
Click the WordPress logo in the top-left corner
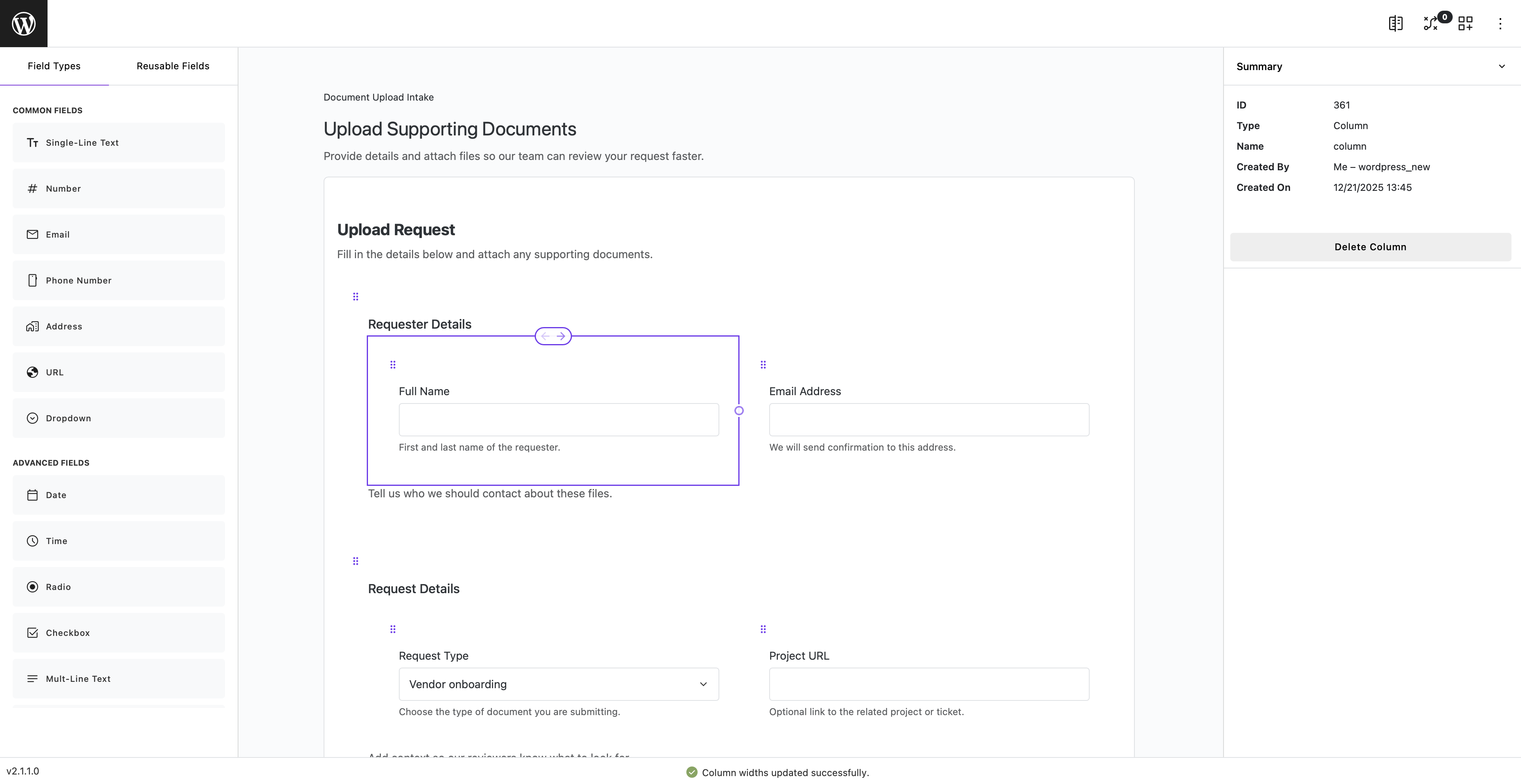pos(23,23)
